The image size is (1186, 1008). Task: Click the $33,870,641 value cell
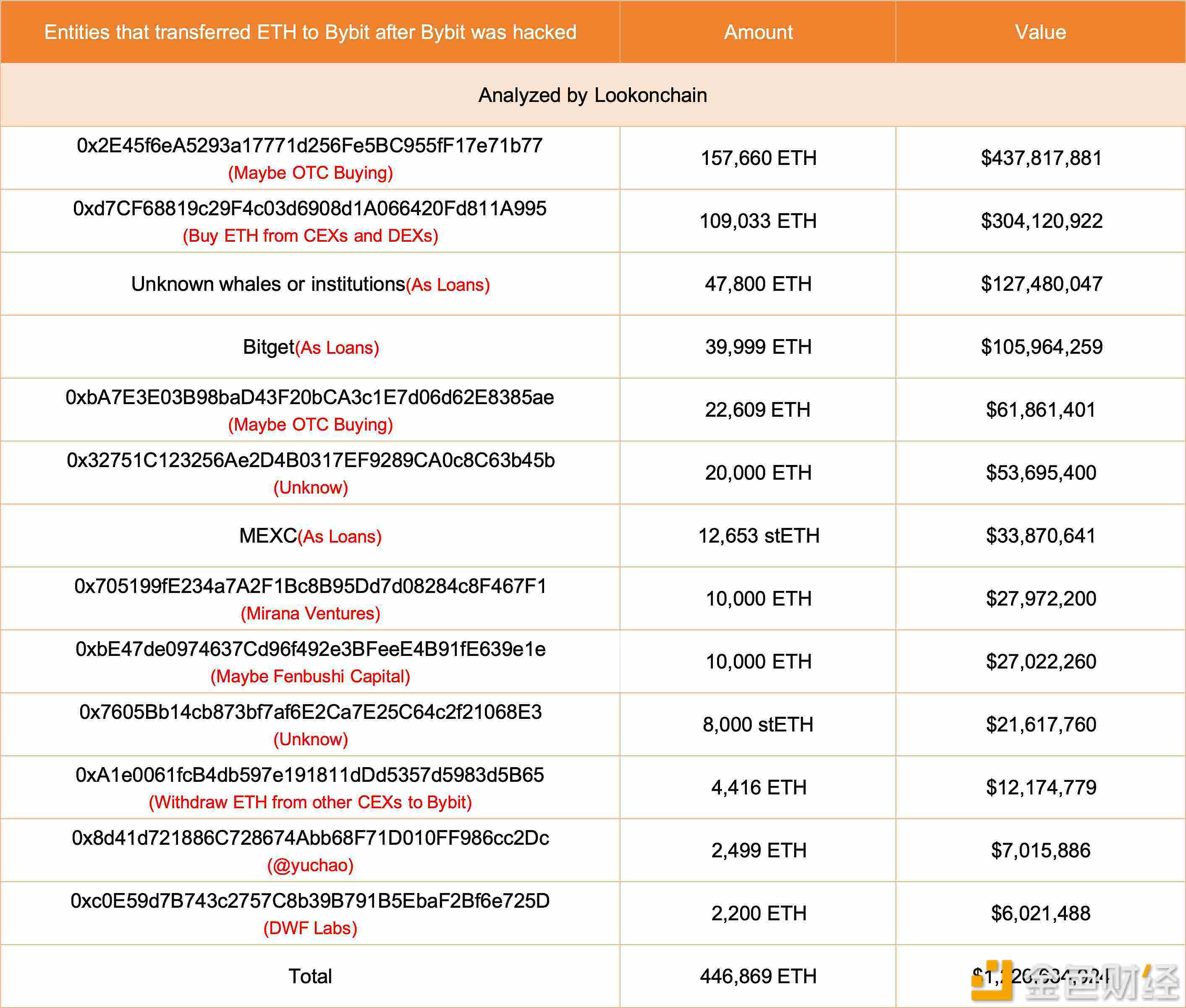pyautogui.click(x=1040, y=535)
